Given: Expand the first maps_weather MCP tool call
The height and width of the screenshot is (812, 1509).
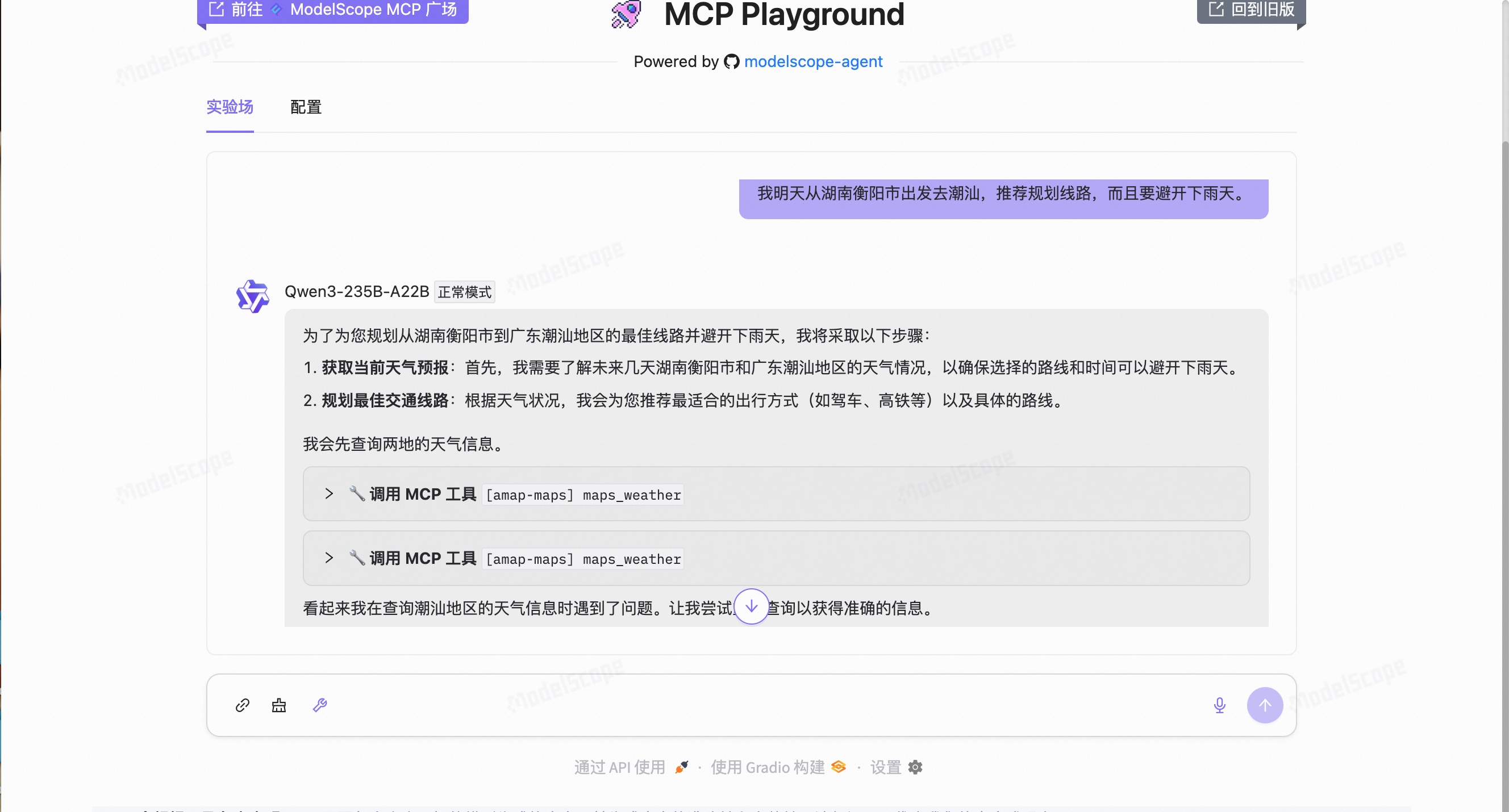Looking at the screenshot, I should tap(776, 493).
